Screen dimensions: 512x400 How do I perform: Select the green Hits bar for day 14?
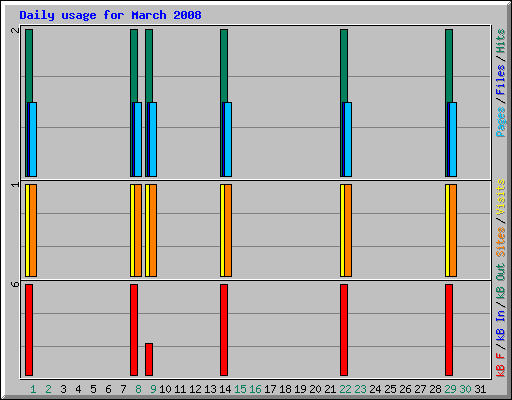click(224, 66)
